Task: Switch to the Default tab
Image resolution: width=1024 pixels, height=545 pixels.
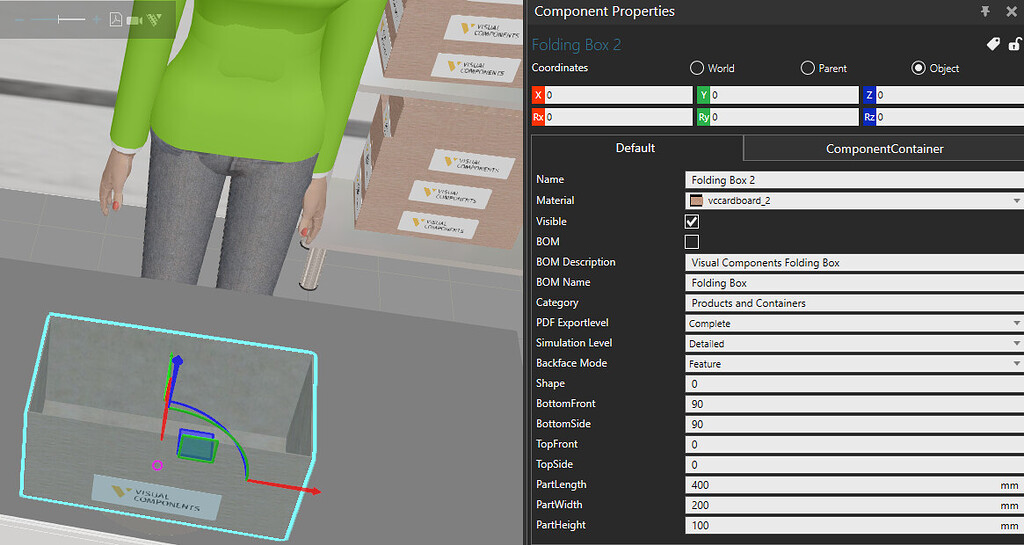Action: coord(637,148)
